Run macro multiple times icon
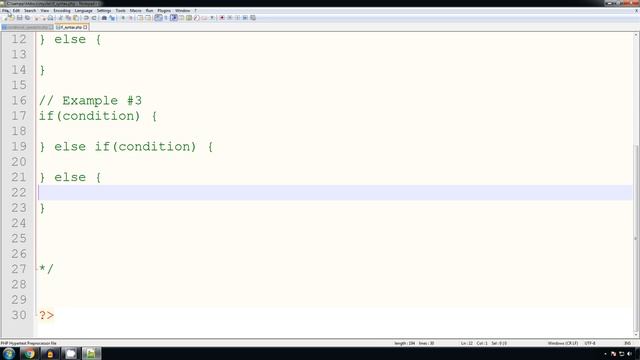The width and height of the screenshot is (640, 360). [x=245, y=18]
